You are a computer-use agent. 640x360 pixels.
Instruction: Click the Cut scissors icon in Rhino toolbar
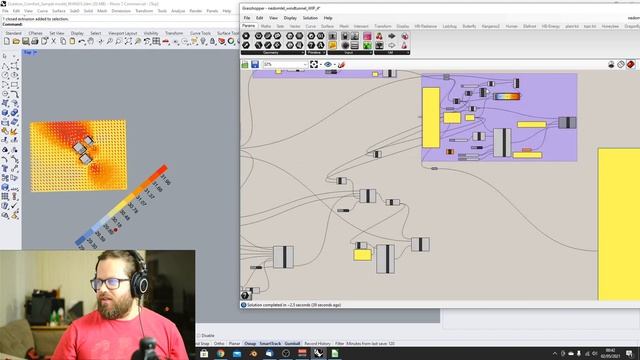53,41
